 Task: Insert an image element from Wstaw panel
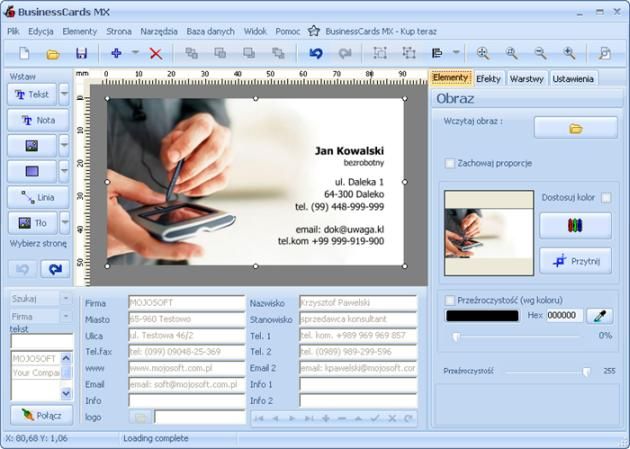32,145
